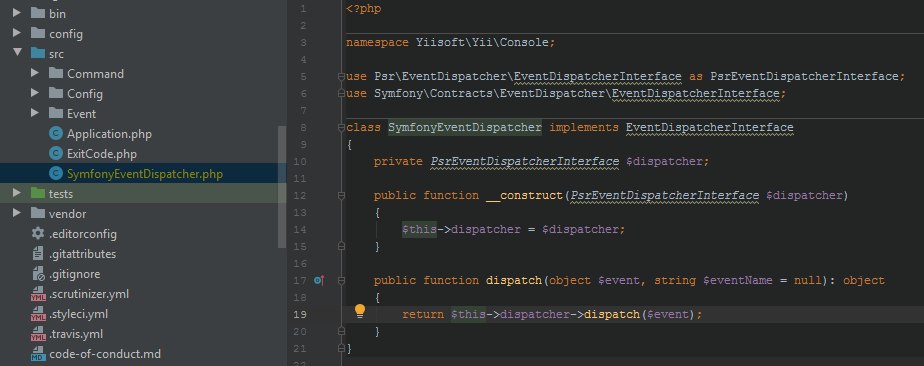
Task: Click the ExitCode.php class icon
Action: tap(56, 154)
